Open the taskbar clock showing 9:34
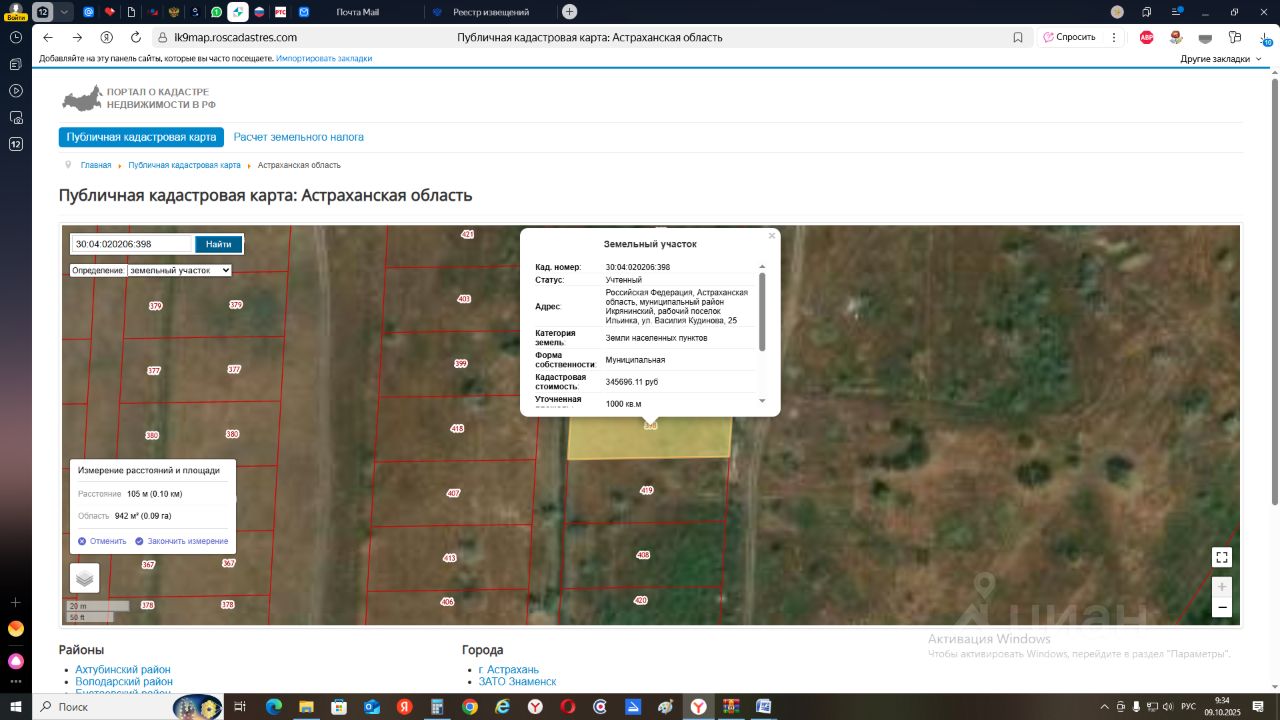This screenshot has width=1280, height=720. (x=1223, y=707)
